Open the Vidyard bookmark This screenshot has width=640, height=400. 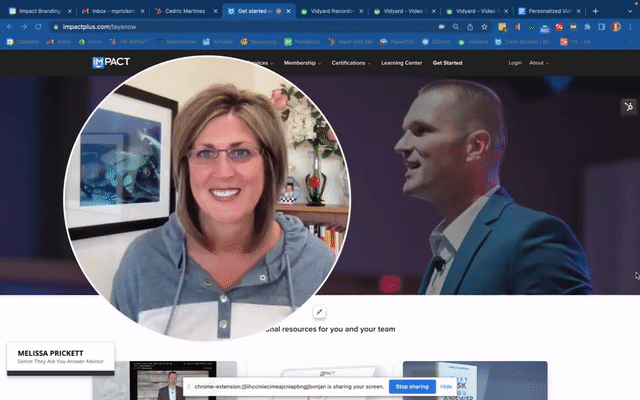point(473,42)
